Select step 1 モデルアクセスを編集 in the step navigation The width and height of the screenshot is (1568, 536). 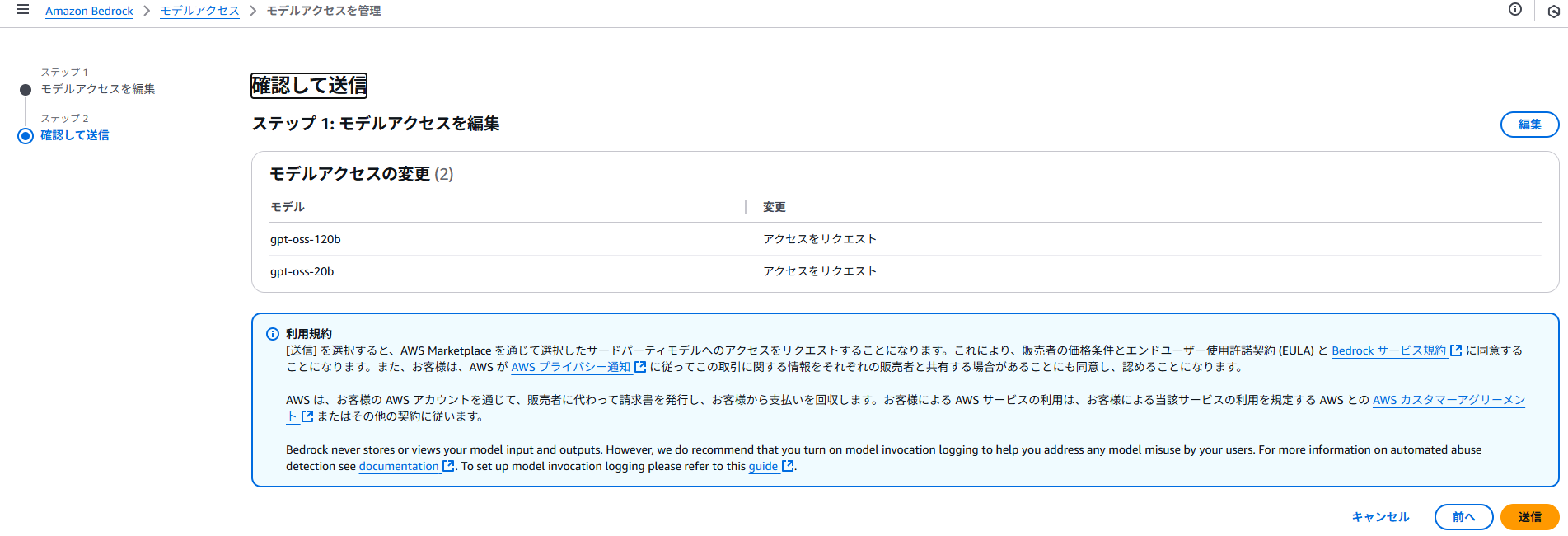point(98,89)
